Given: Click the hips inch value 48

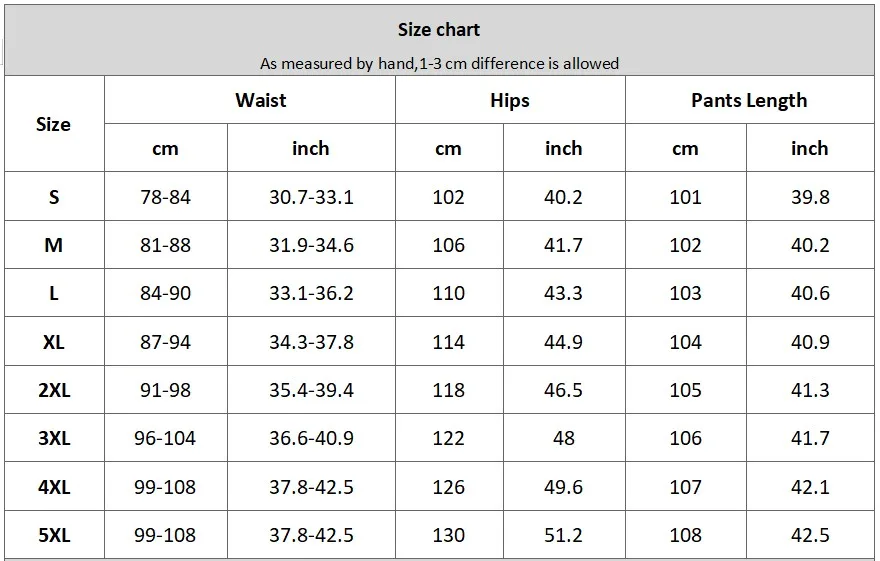Looking at the screenshot, I should tap(563, 438).
